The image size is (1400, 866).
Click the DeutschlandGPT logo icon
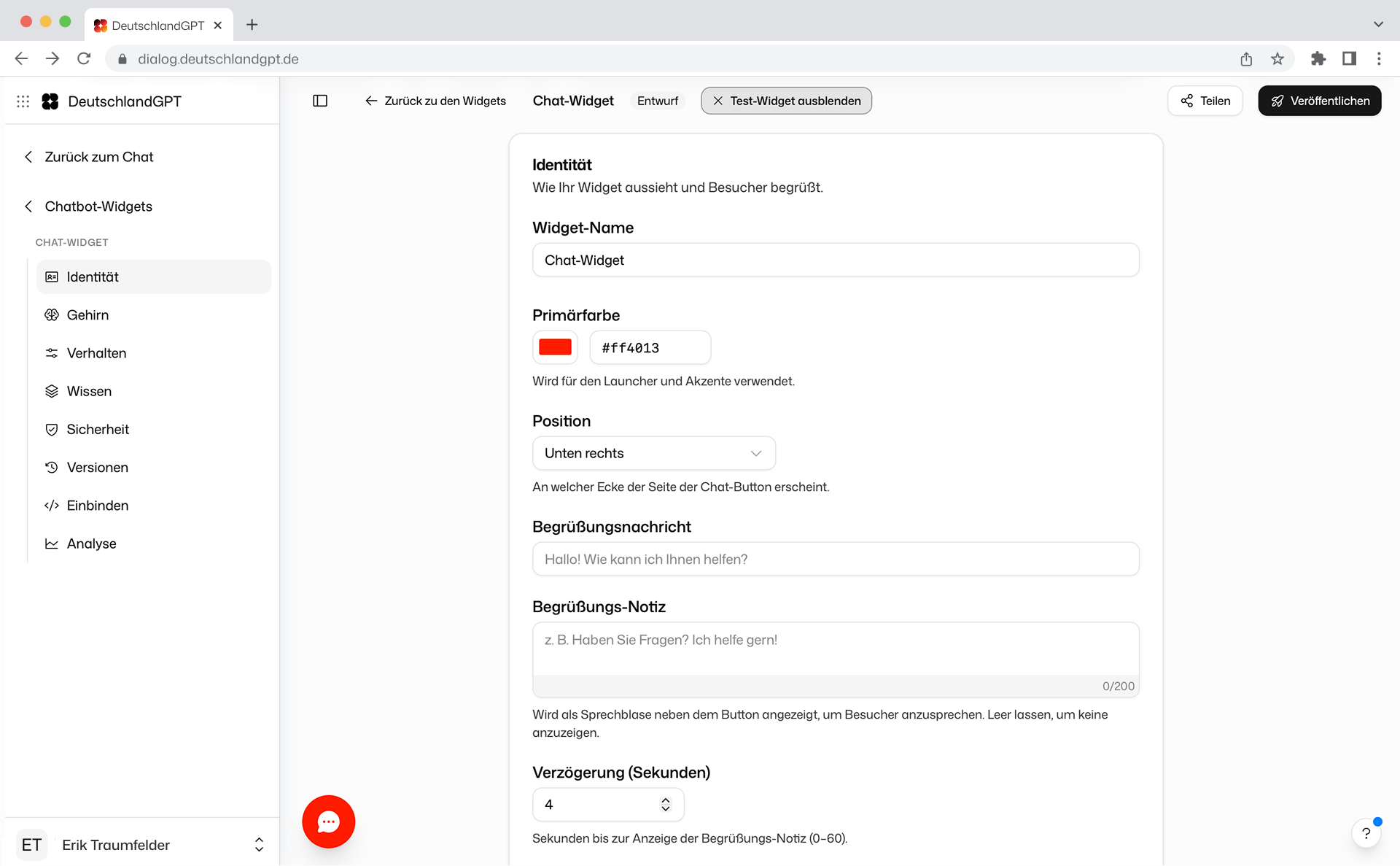click(x=50, y=101)
